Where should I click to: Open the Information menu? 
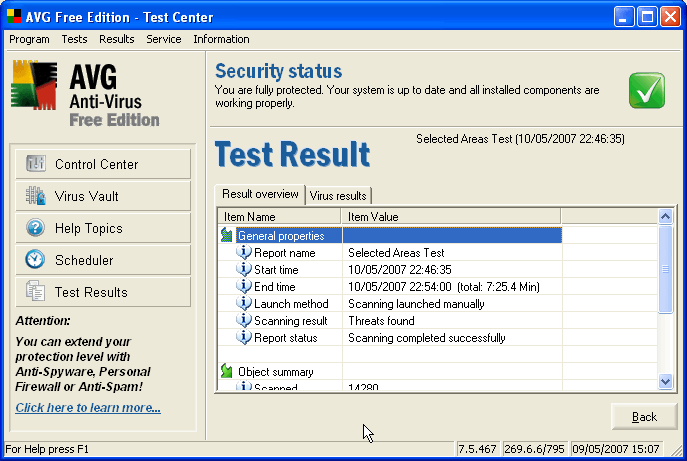[221, 39]
